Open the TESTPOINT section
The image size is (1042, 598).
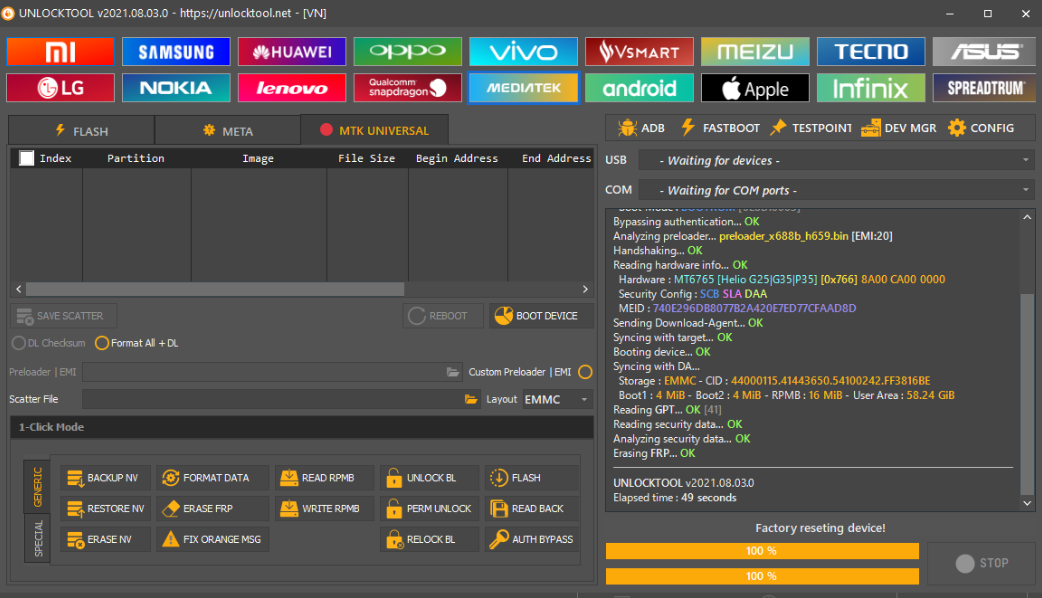(x=811, y=128)
